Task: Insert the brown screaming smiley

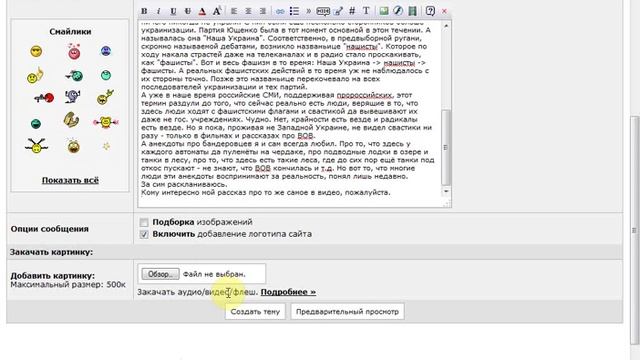Action: (x=73, y=146)
